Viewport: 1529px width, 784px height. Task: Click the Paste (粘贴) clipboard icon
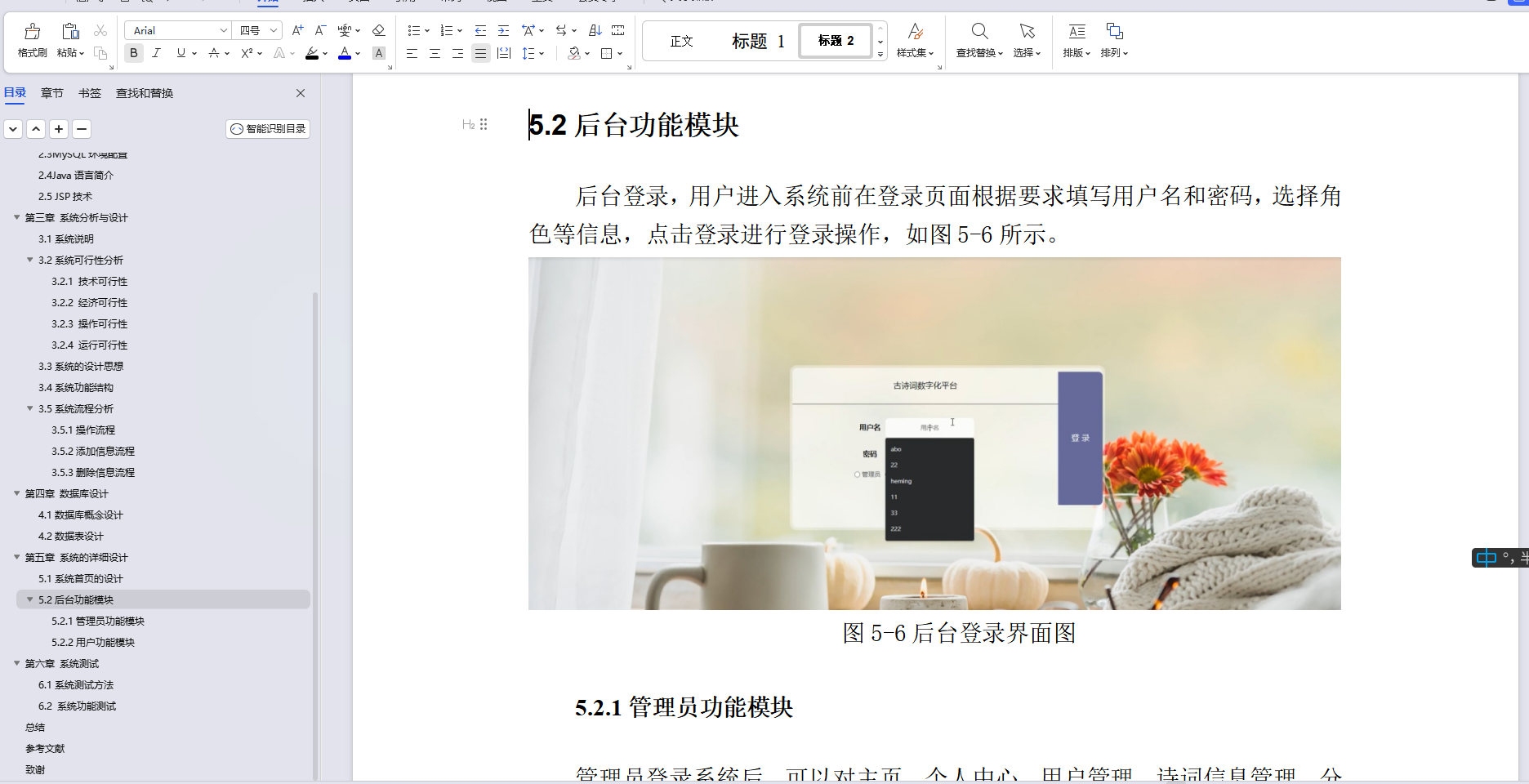[x=70, y=31]
